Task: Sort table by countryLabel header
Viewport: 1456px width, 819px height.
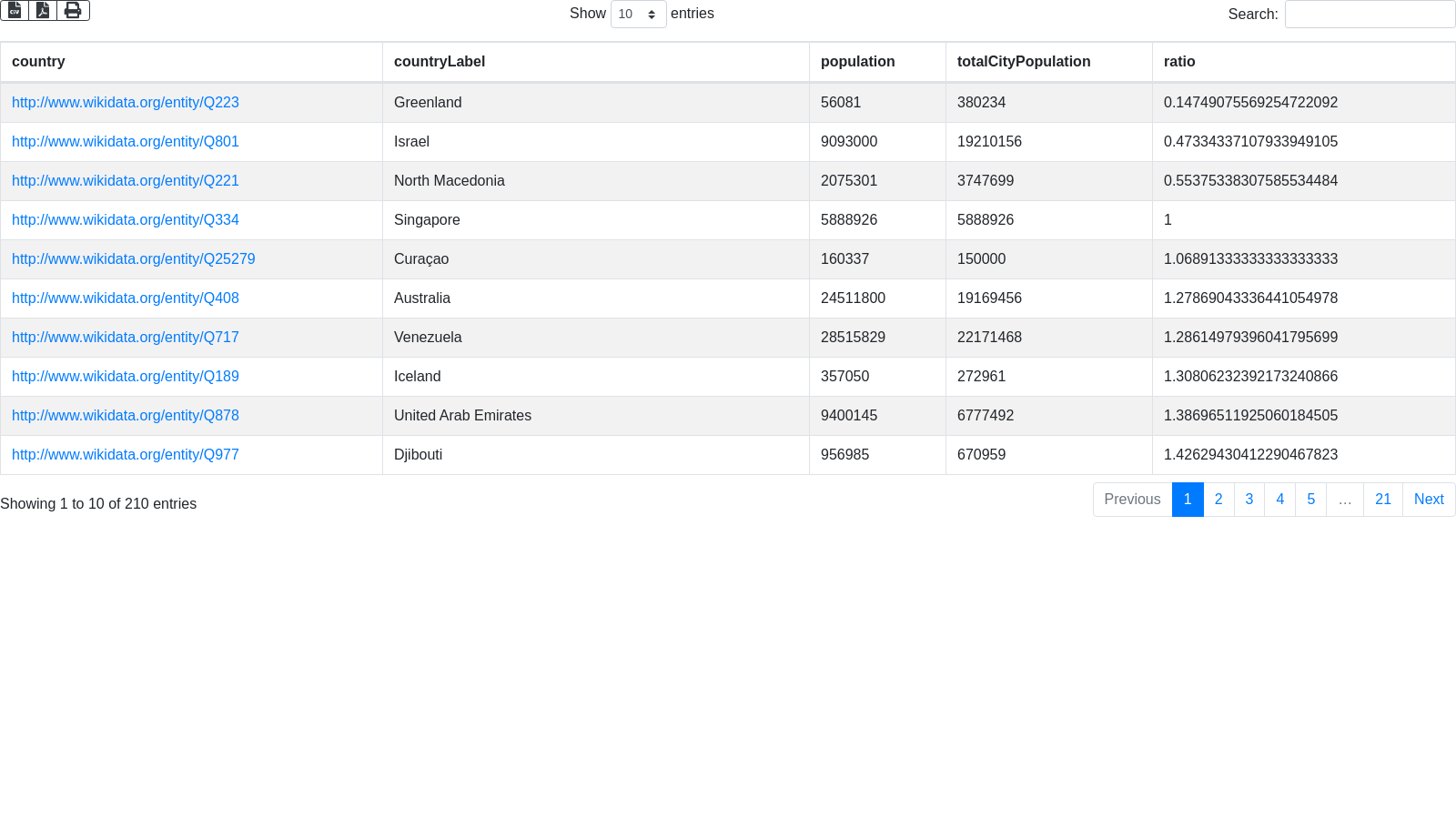Action: [x=440, y=62]
